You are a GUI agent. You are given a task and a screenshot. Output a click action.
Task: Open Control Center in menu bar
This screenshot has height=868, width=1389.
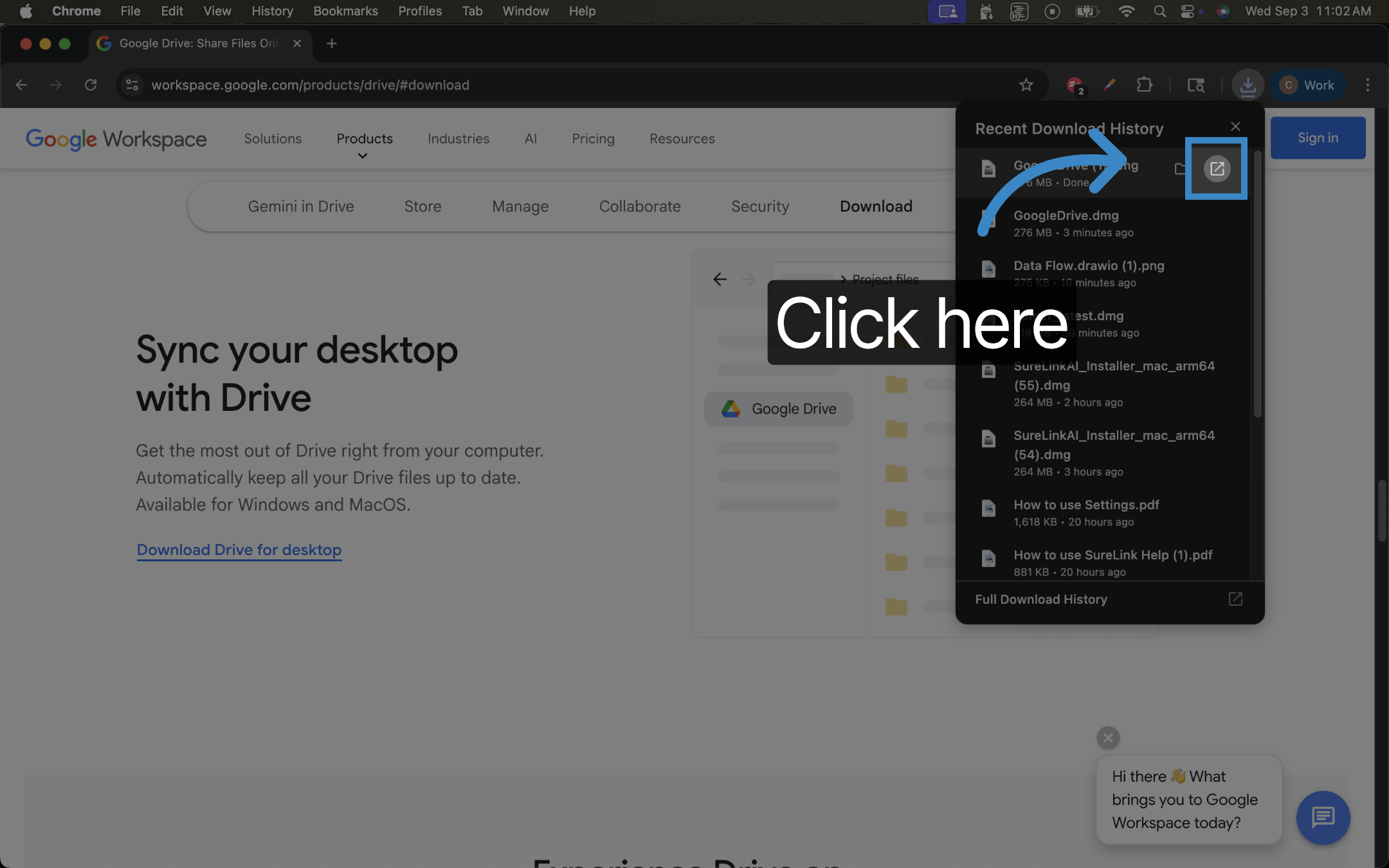(x=1187, y=11)
